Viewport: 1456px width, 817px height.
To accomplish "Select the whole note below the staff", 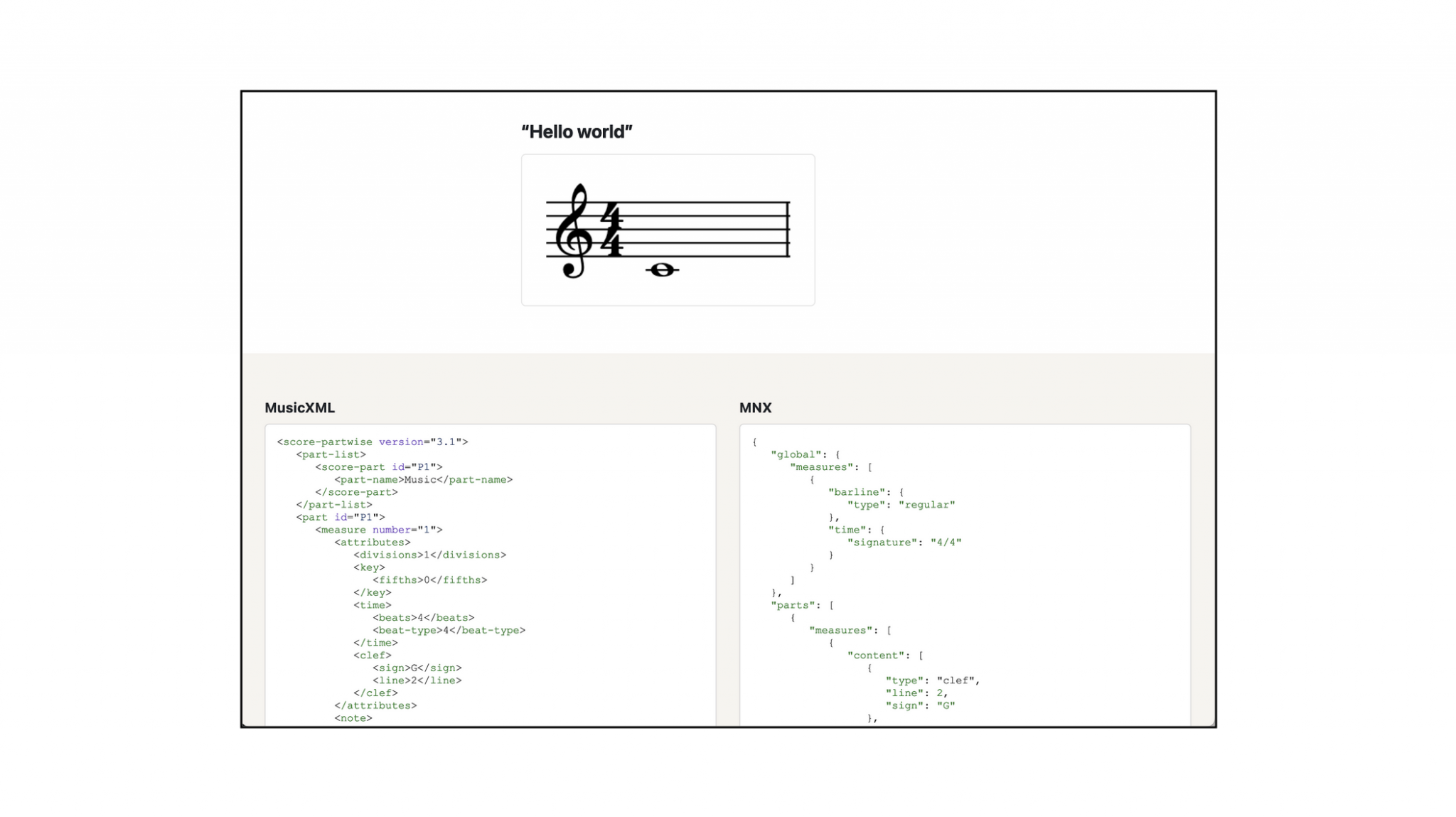I will click(662, 270).
